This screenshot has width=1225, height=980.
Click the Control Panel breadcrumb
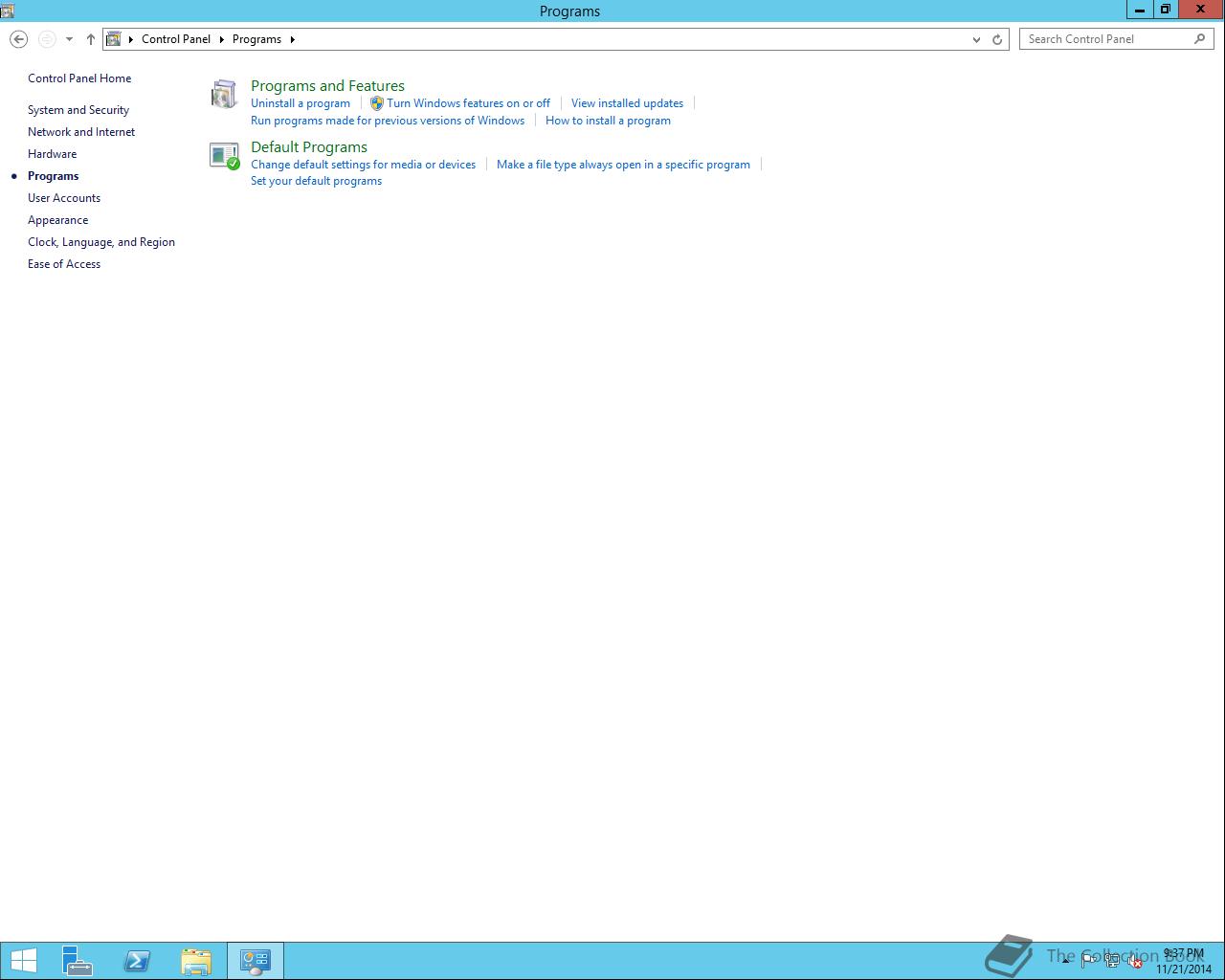[x=176, y=39]
